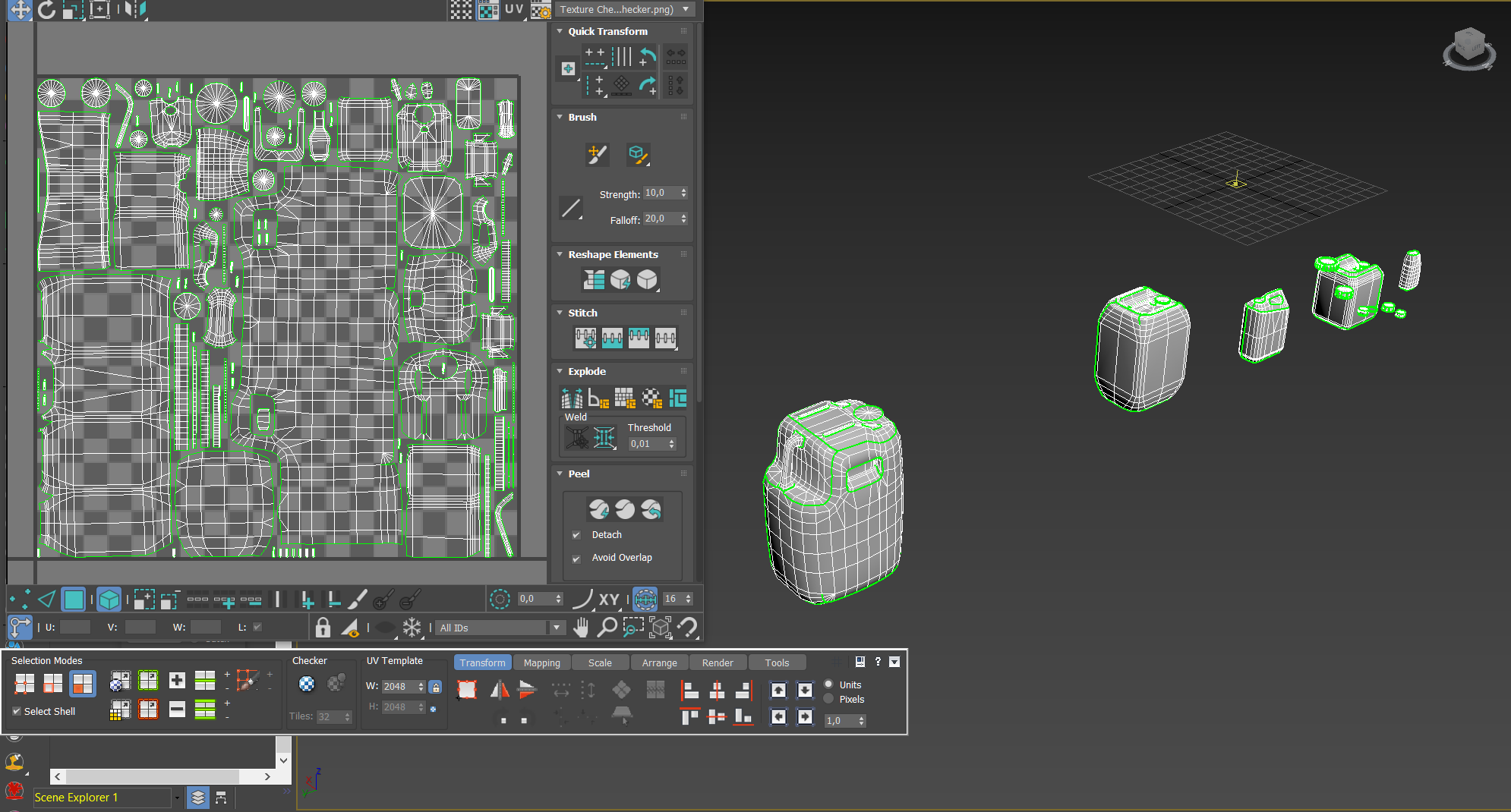
Task: Click the Reset Peel icon
Action: pos(651,509)
